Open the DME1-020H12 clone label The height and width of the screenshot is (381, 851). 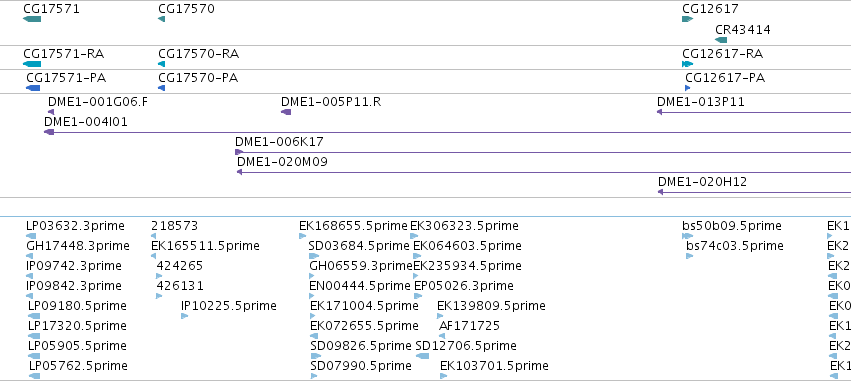point(702,182)
